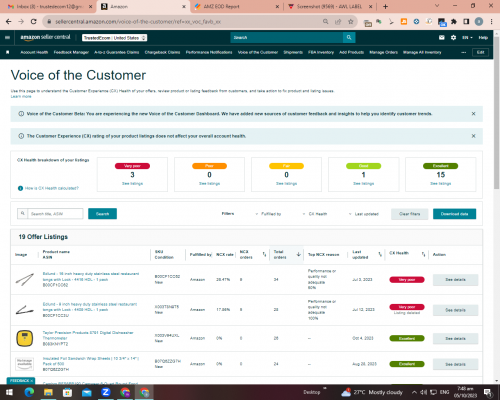Click the info icon beside How is CX Health calculated
Screen dimensions: 500x400
point(20,188)
